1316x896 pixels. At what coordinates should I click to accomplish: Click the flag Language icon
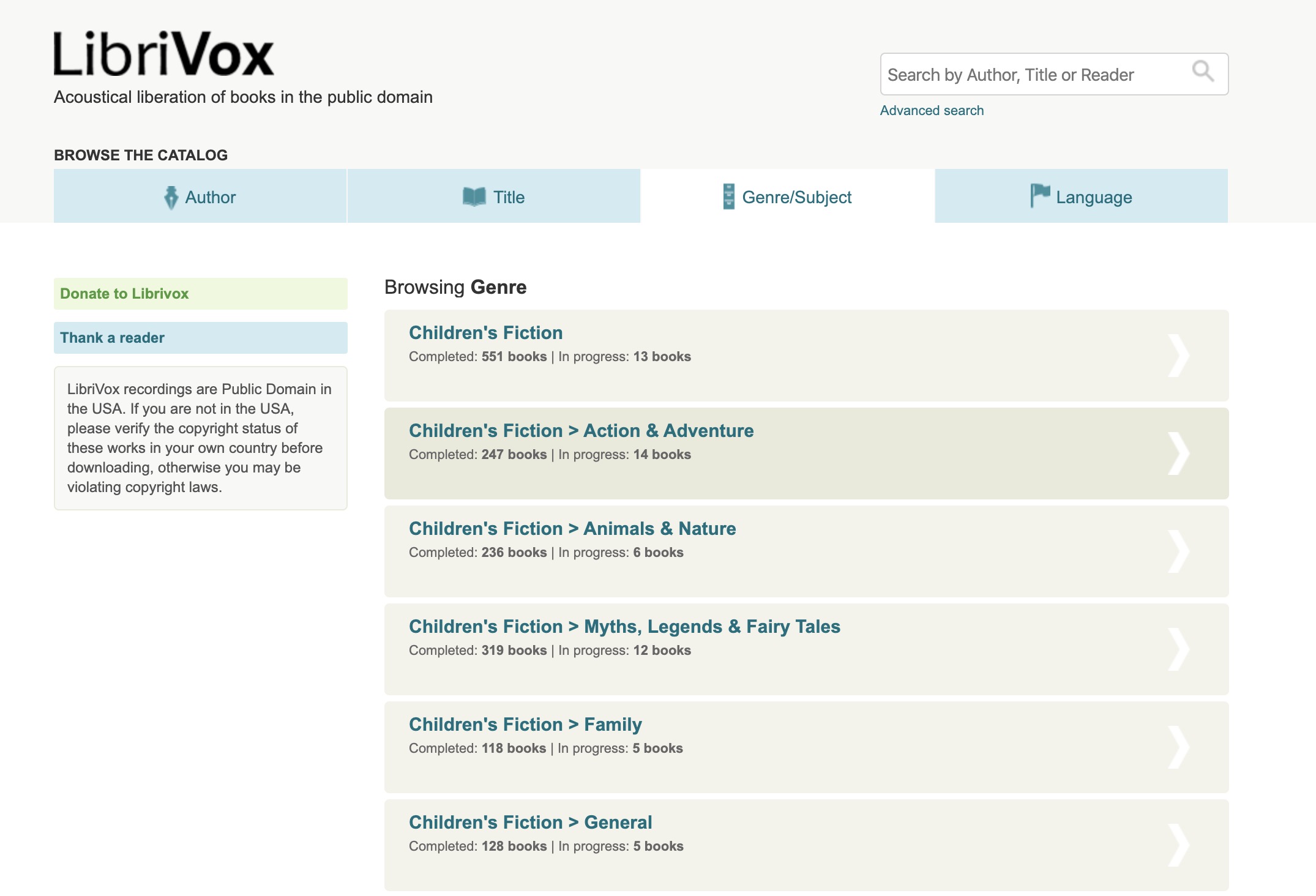click(1039, 196)
